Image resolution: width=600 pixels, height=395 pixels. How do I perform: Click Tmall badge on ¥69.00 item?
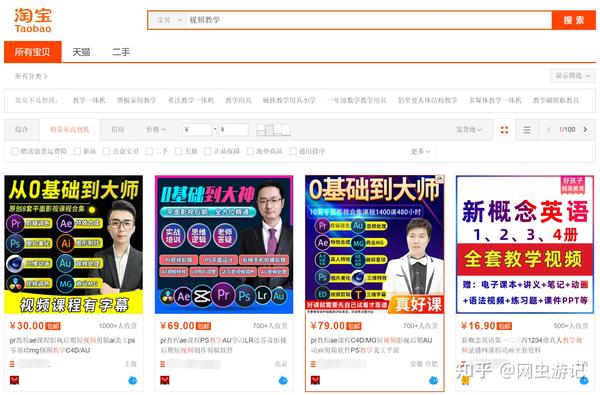pos(165,380)
